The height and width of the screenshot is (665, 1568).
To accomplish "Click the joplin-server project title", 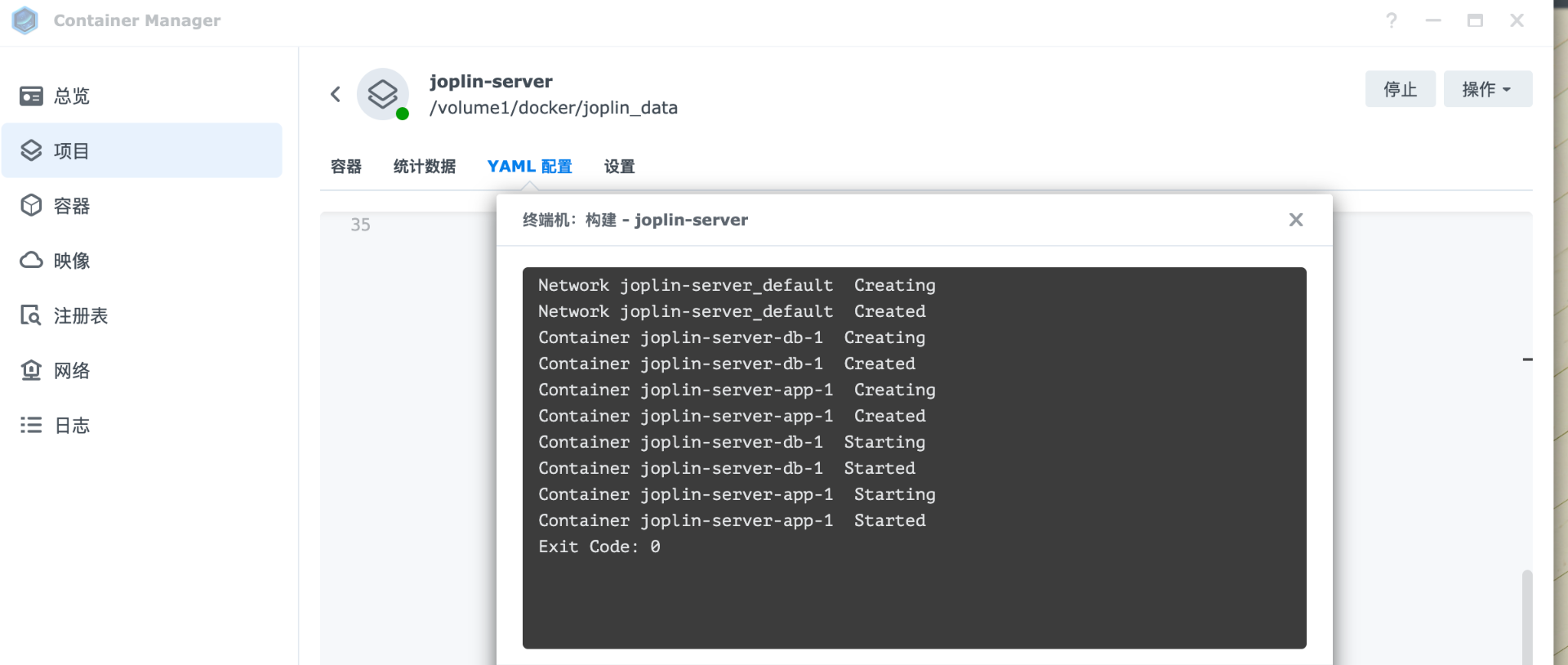I will click(491, 82).
